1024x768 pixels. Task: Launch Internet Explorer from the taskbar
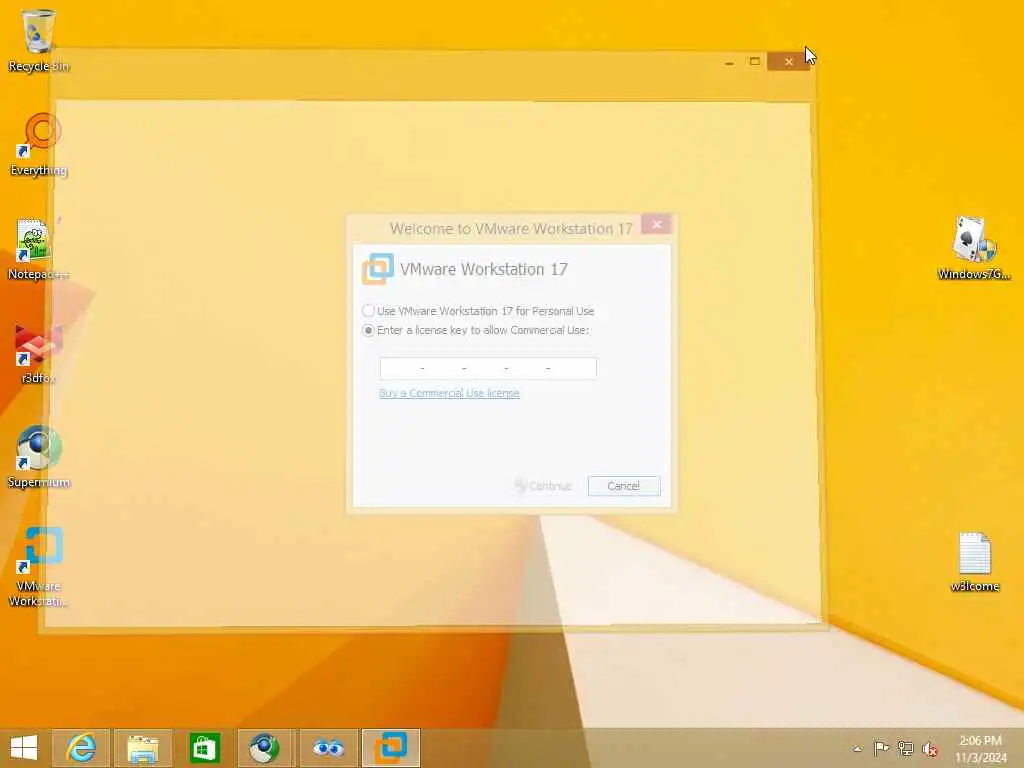(80, 748)
